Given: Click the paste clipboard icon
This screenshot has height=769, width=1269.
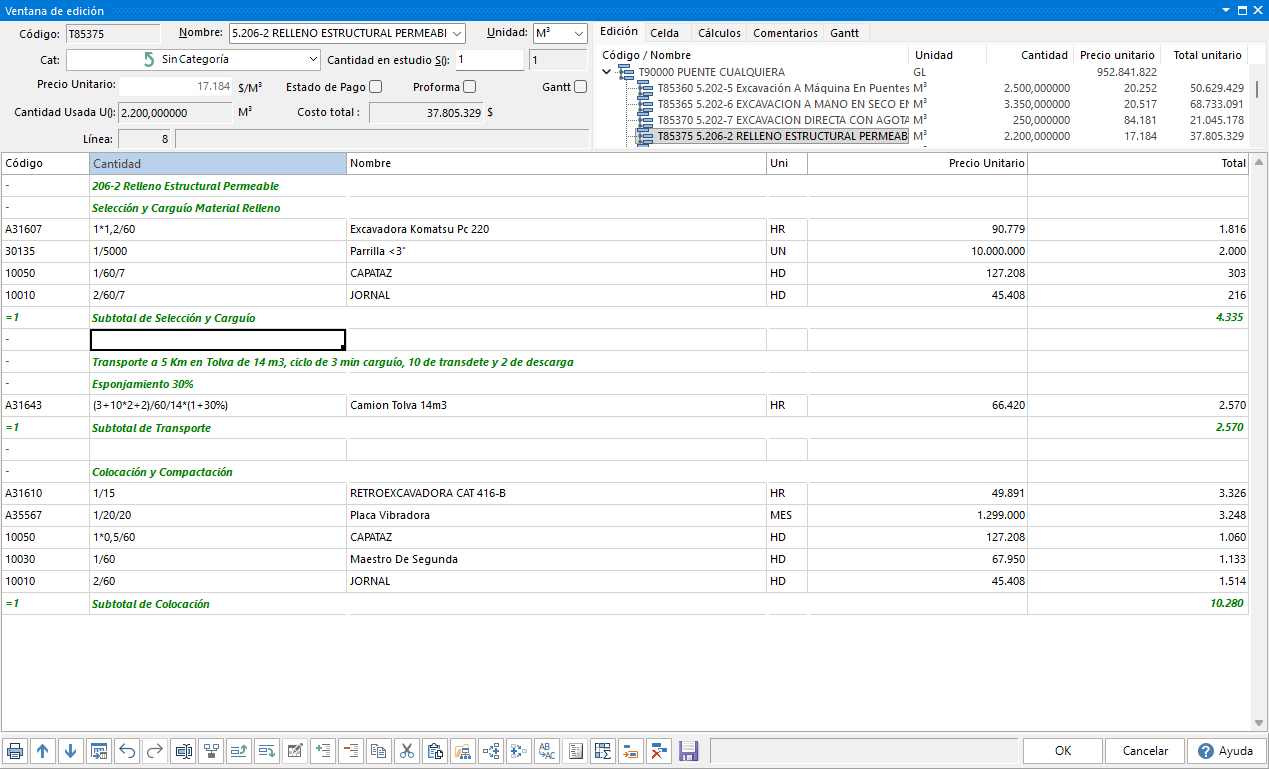Looking at the screenshot, I should pos(435,751).
